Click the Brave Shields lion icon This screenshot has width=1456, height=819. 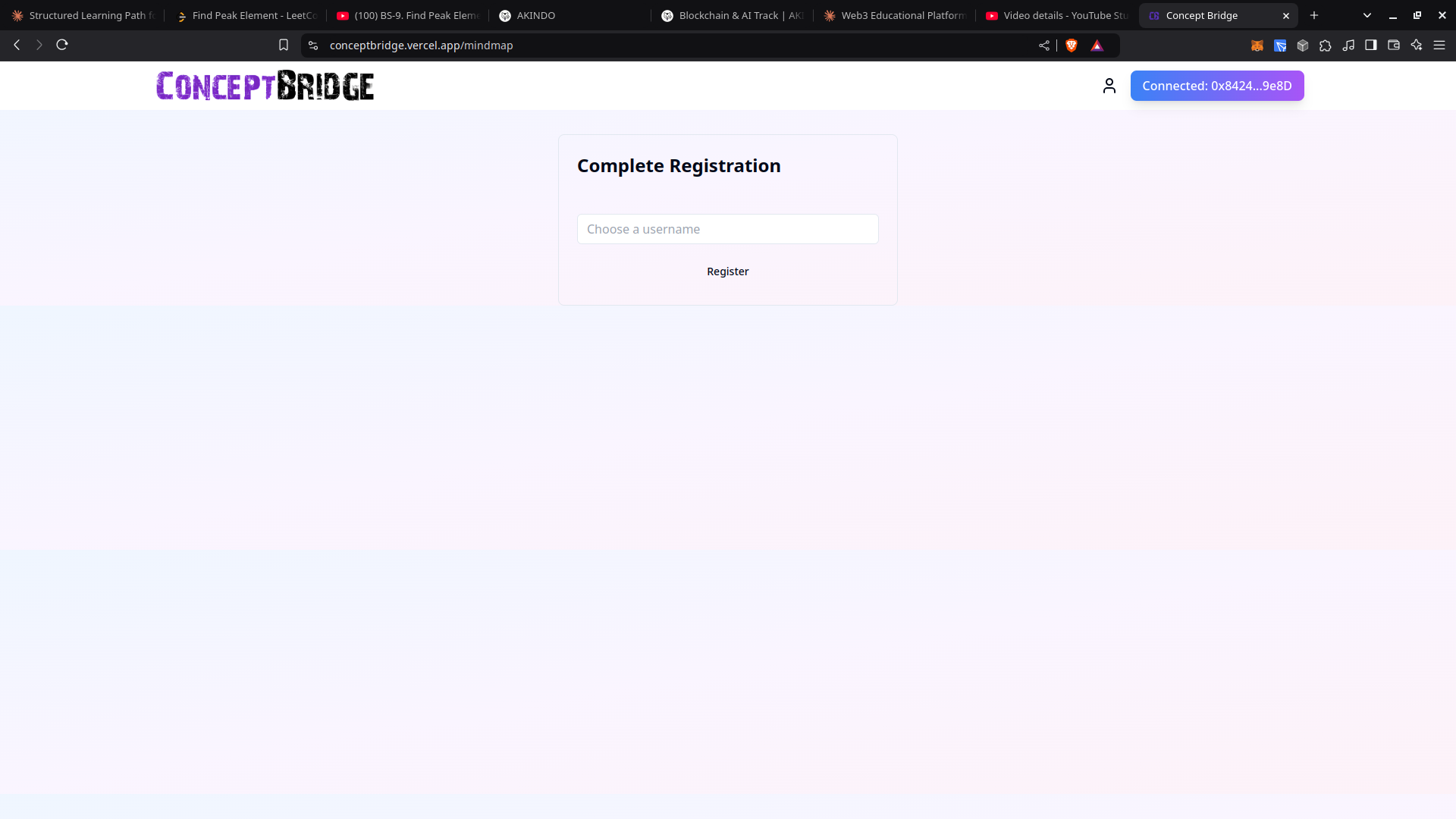pyautogui.click(x=1072, y=45)
